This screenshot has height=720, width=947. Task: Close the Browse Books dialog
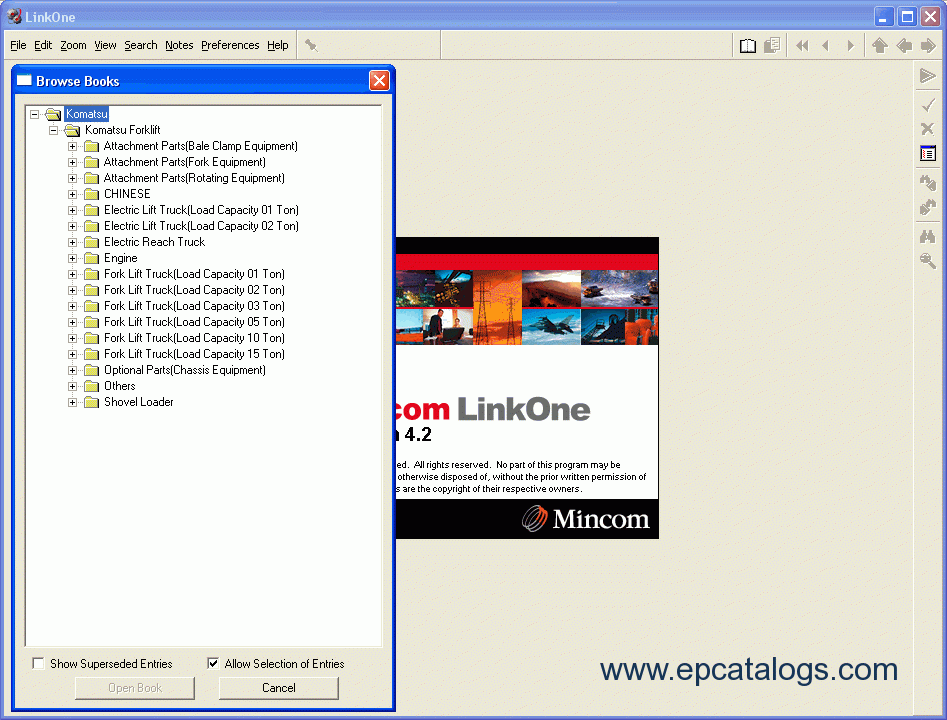pyautogui.click(x=379, y=81)
